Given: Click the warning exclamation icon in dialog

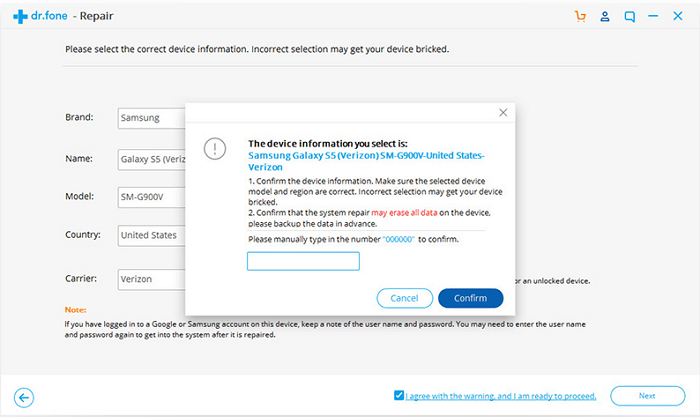Looking at the screenshot, I should pyautogui.click(x=215, y=149).
